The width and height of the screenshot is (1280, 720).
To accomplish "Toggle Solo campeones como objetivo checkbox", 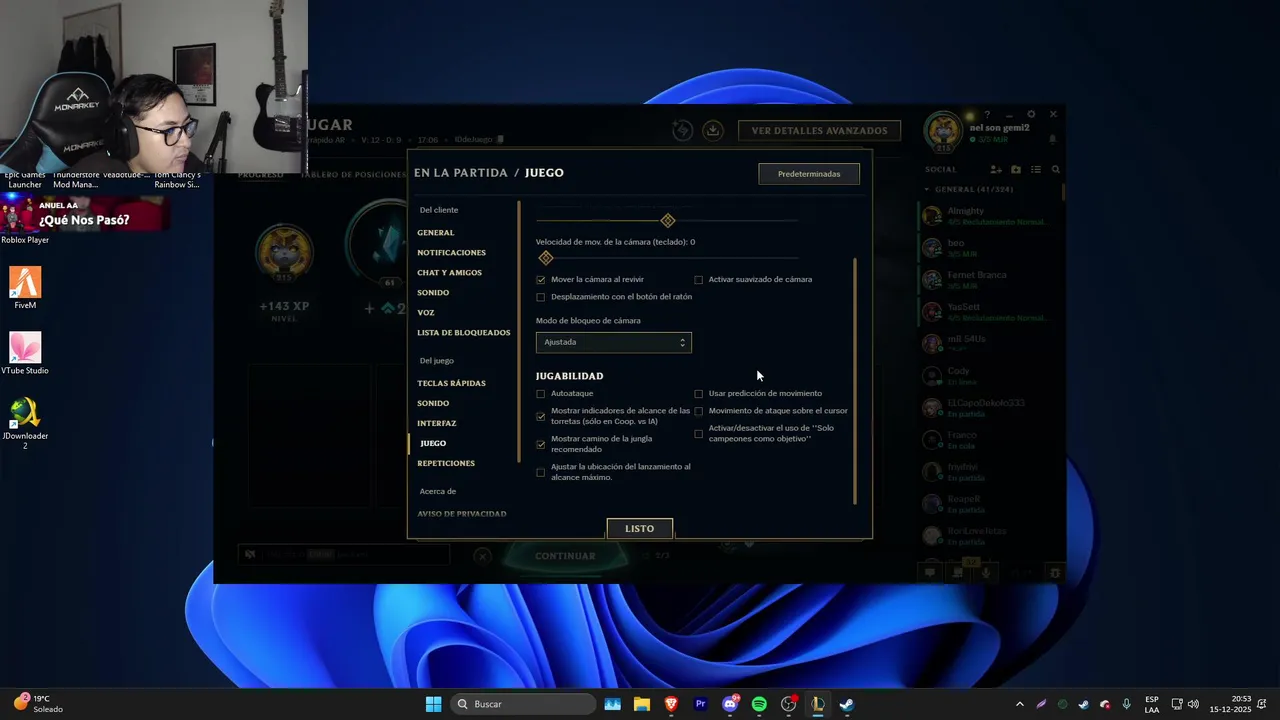I will click(699, 434).
